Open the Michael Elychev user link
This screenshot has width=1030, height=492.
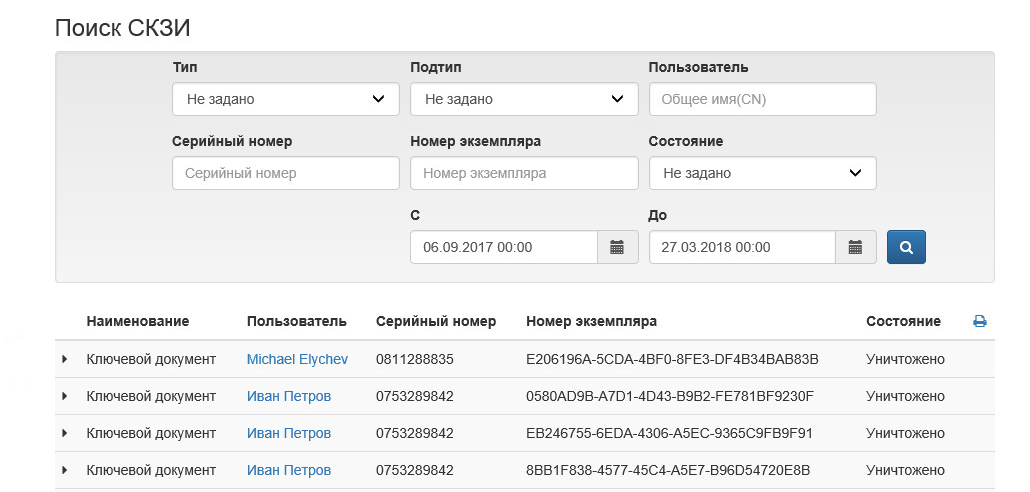coord(298,359)
